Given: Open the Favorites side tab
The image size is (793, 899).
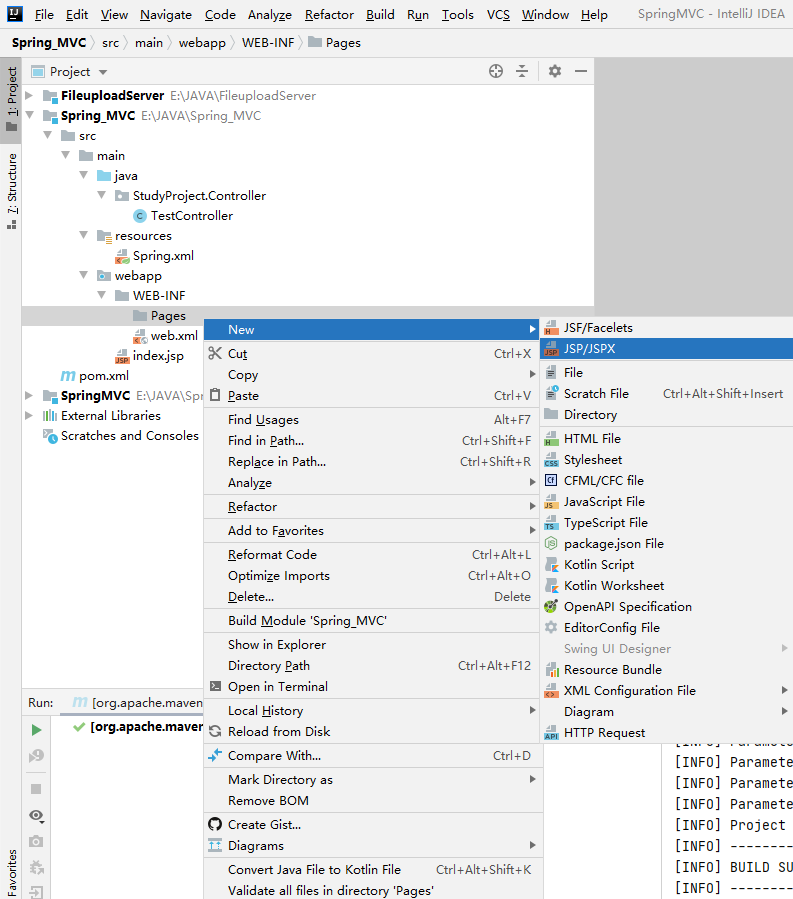Looking at the screenshot, I should click(x=11, y=873).
